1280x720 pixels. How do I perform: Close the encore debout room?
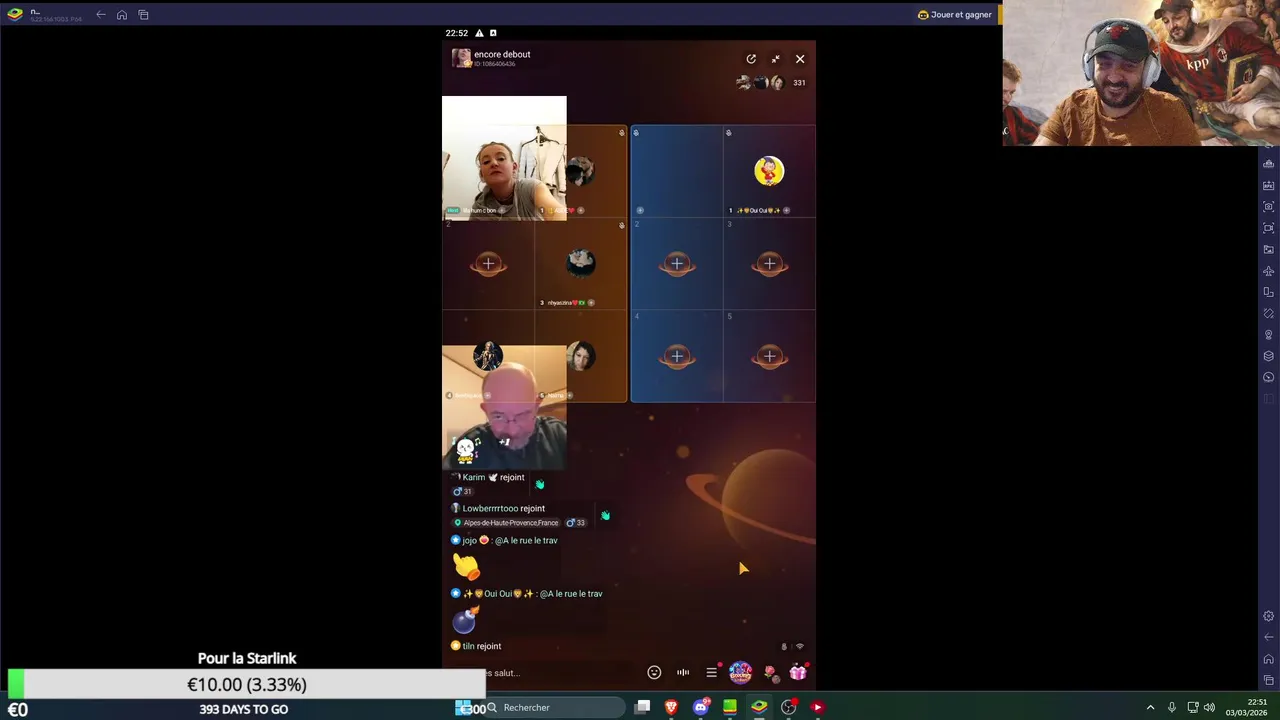click(800, 59)
